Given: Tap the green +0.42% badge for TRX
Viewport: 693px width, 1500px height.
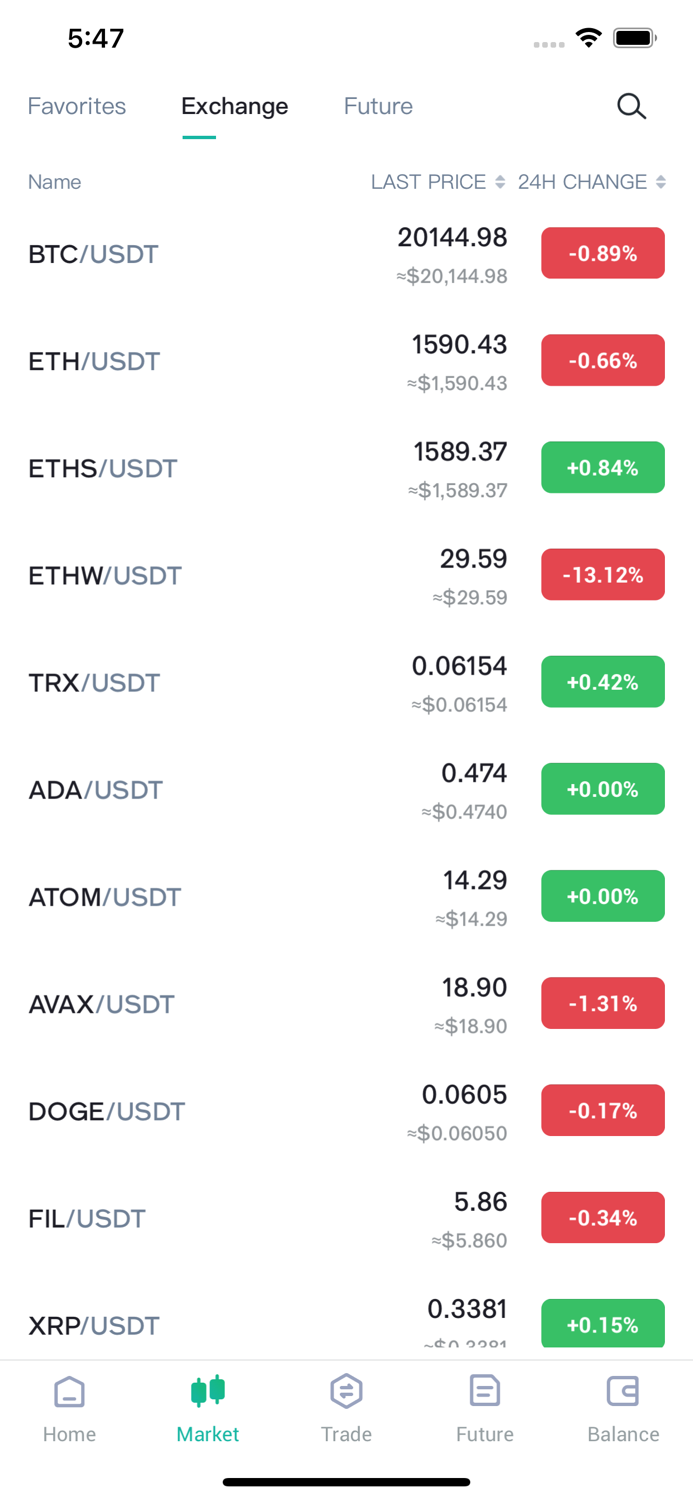Looking at the screenshot, I should (x=602, y=681).
